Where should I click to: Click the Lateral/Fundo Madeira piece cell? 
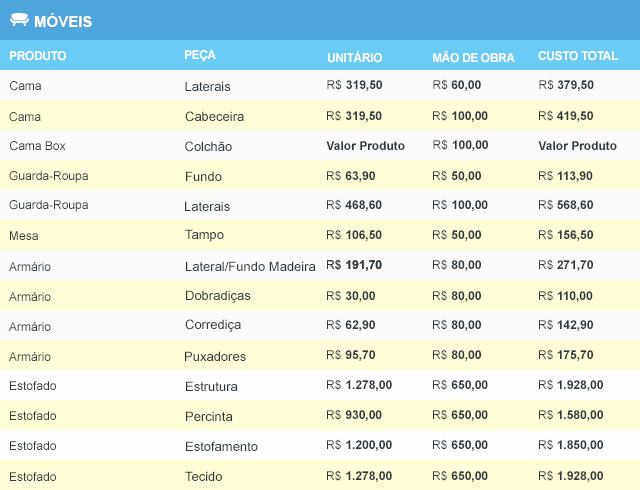[250, 267]
